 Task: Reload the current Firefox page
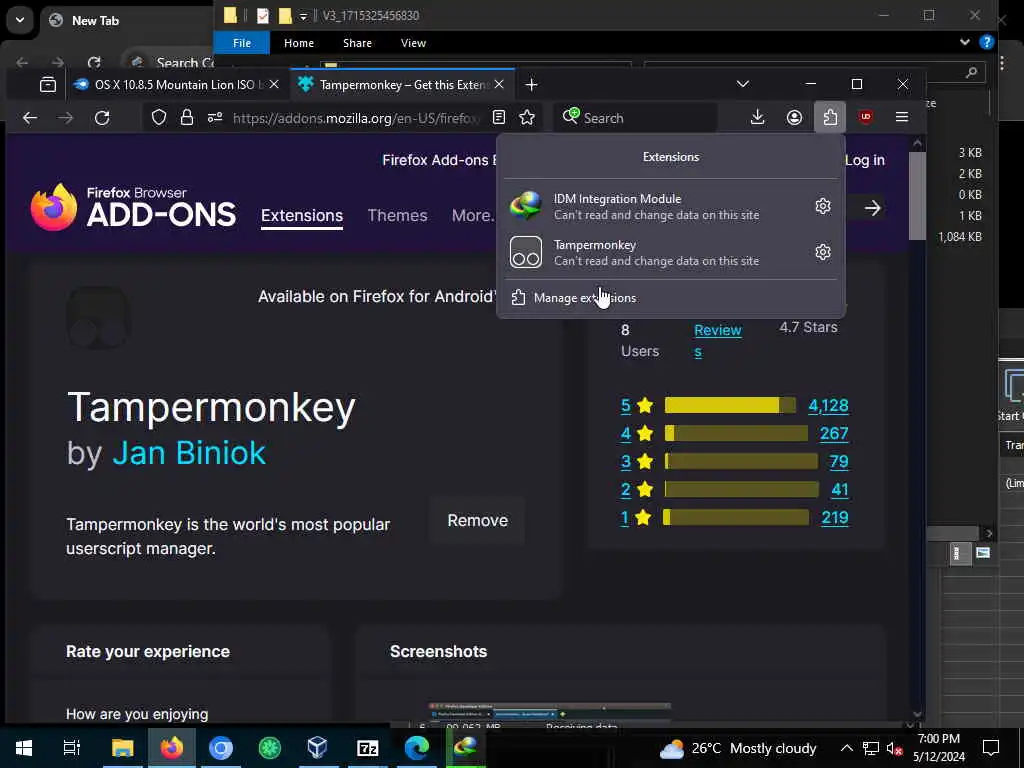point(102,118)
